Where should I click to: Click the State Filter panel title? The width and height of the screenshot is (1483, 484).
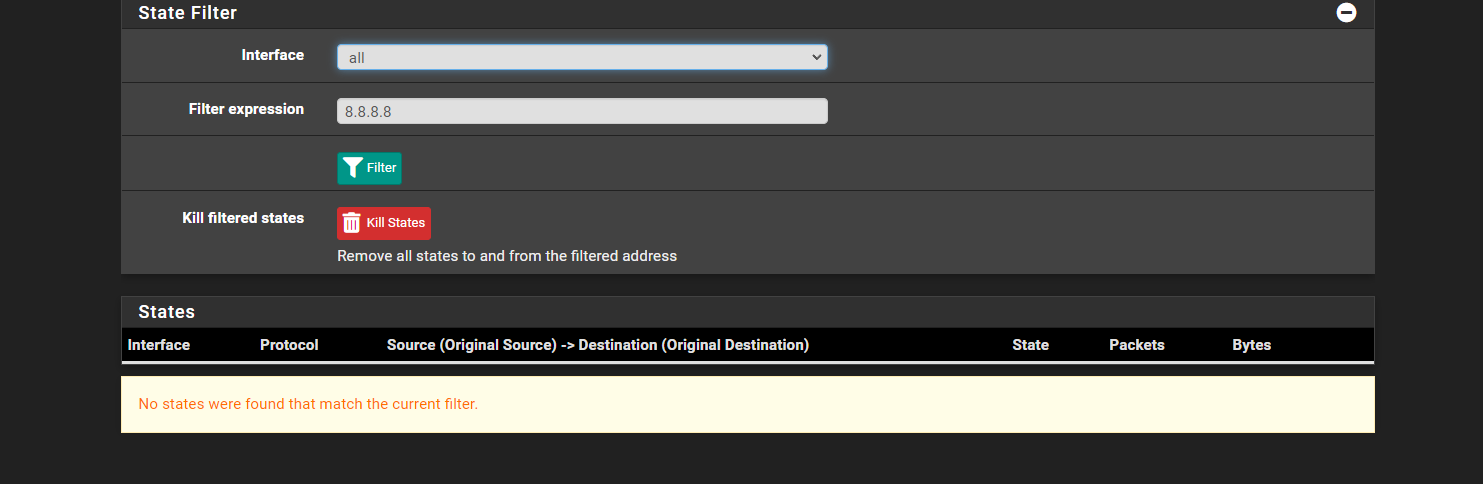[x=188, y=13]
